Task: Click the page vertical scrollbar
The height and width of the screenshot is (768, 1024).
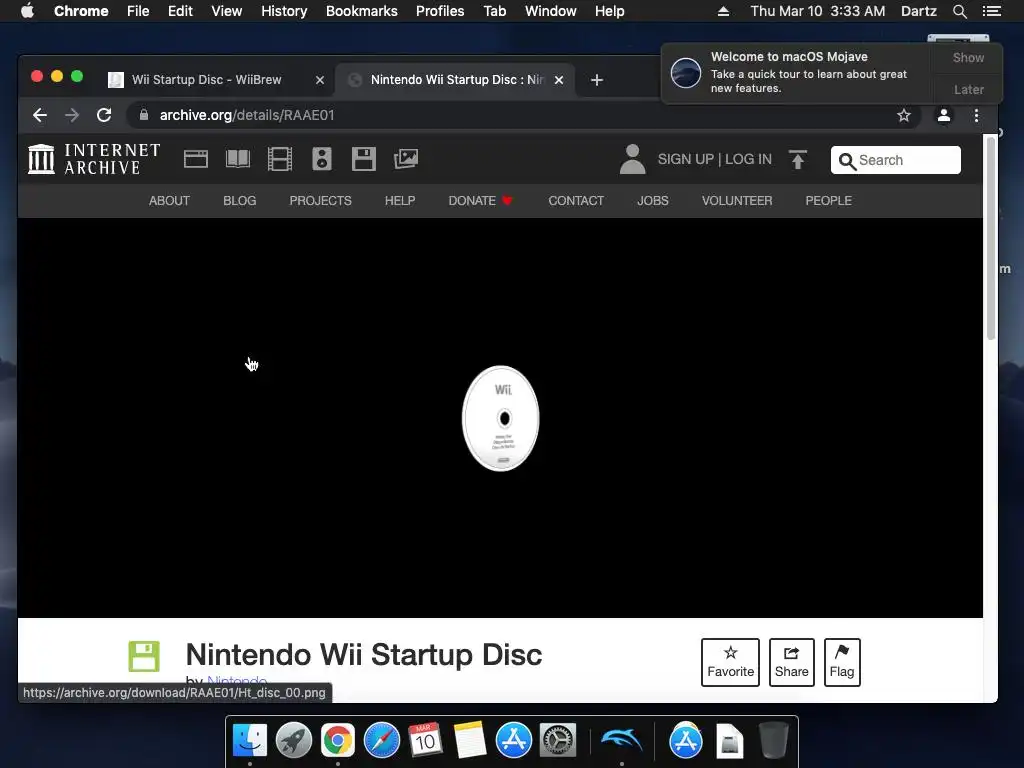Action: point(991,238)
